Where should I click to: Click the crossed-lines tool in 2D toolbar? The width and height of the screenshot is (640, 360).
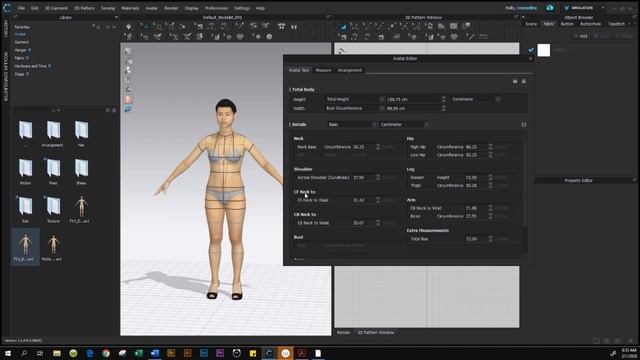404,27
